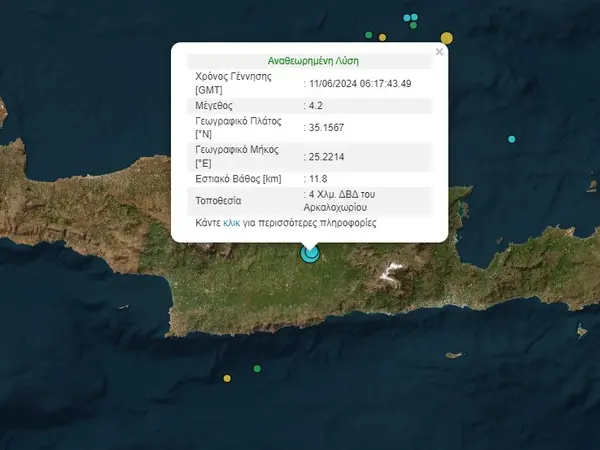600x450 pixels.
Task: Click the selected cyan earthquake marker under popup
Action: [310, 254]
